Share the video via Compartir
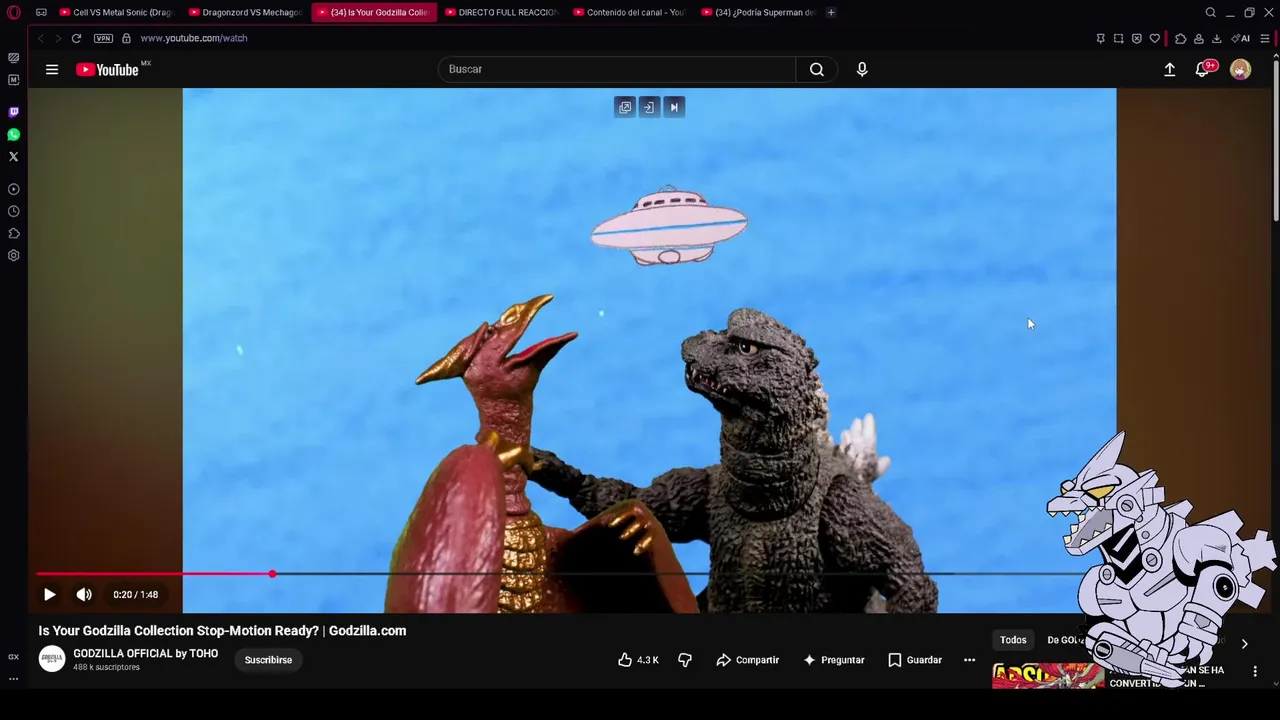 (747, 660)
